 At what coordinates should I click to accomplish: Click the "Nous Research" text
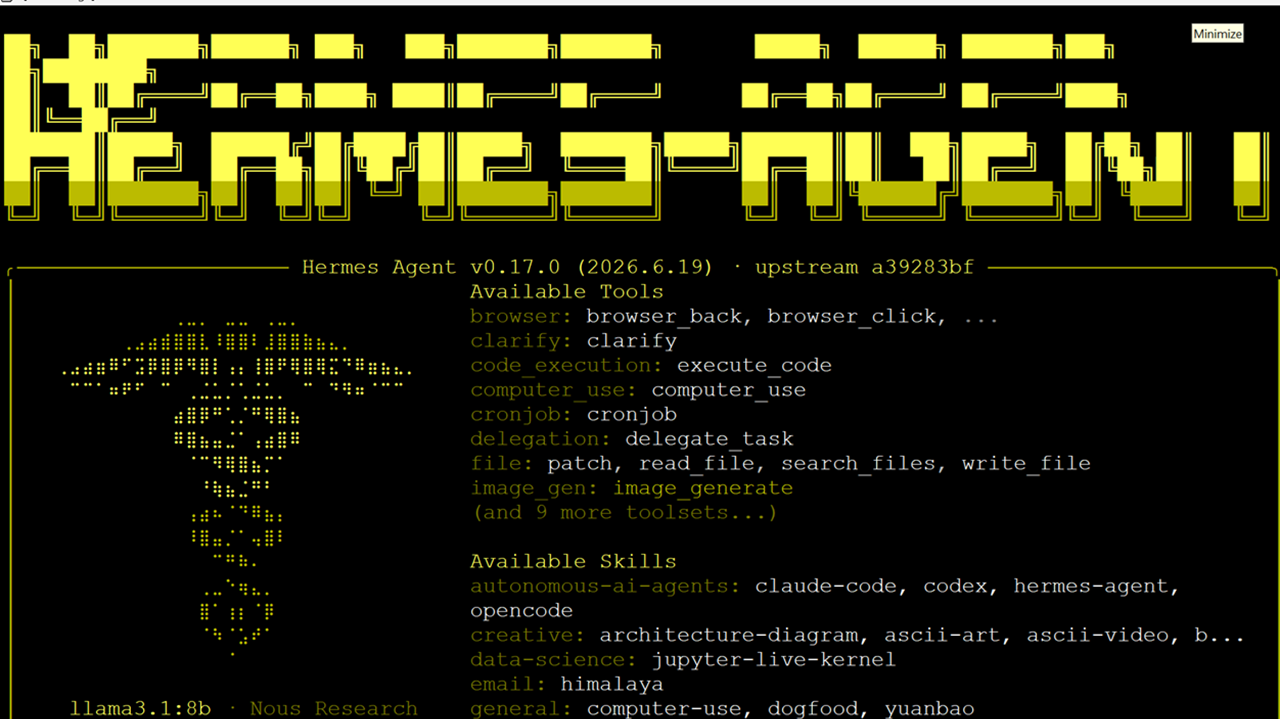pyautogui.click(x=334, y=709)
